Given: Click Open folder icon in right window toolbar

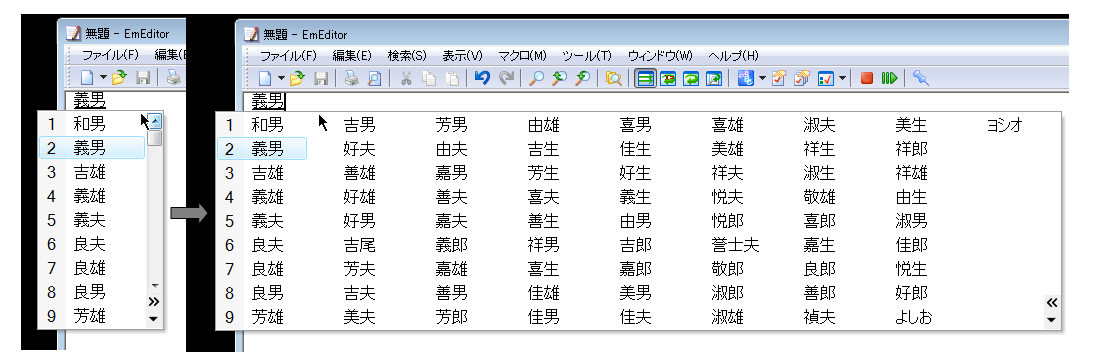Looking at the screenshot, I should click(x=297, y=78).
